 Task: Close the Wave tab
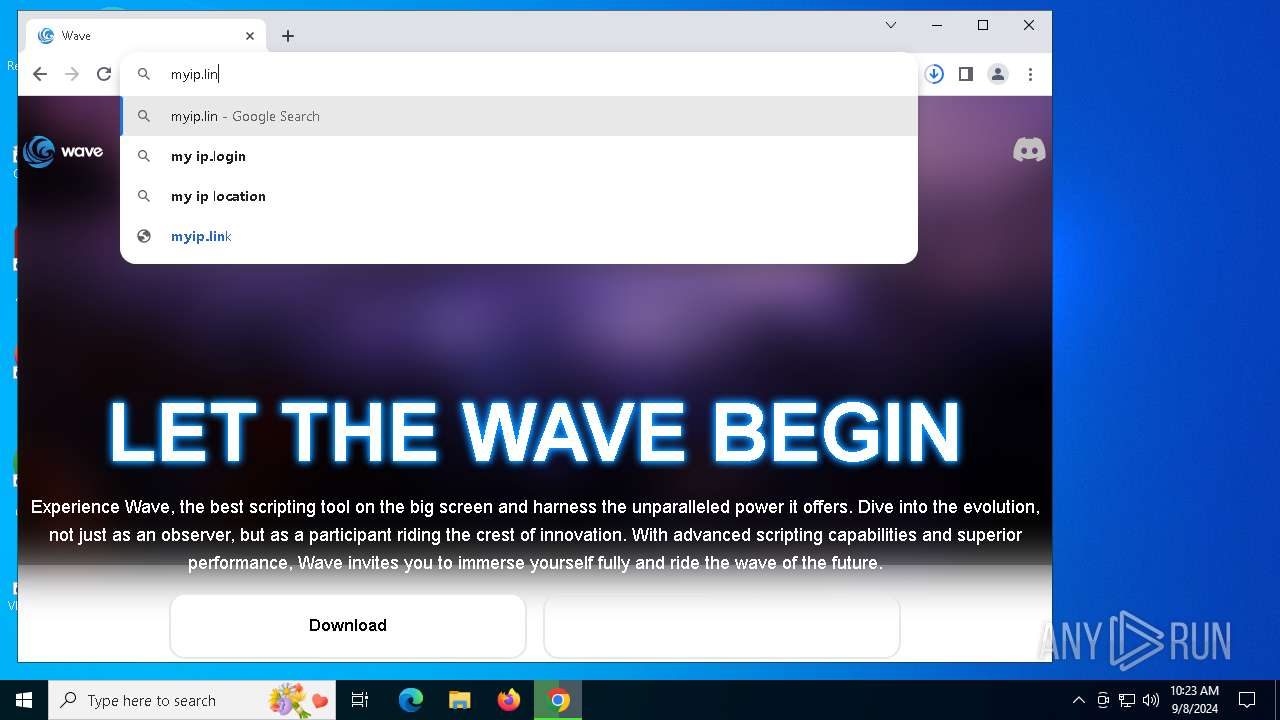(250, 36)
